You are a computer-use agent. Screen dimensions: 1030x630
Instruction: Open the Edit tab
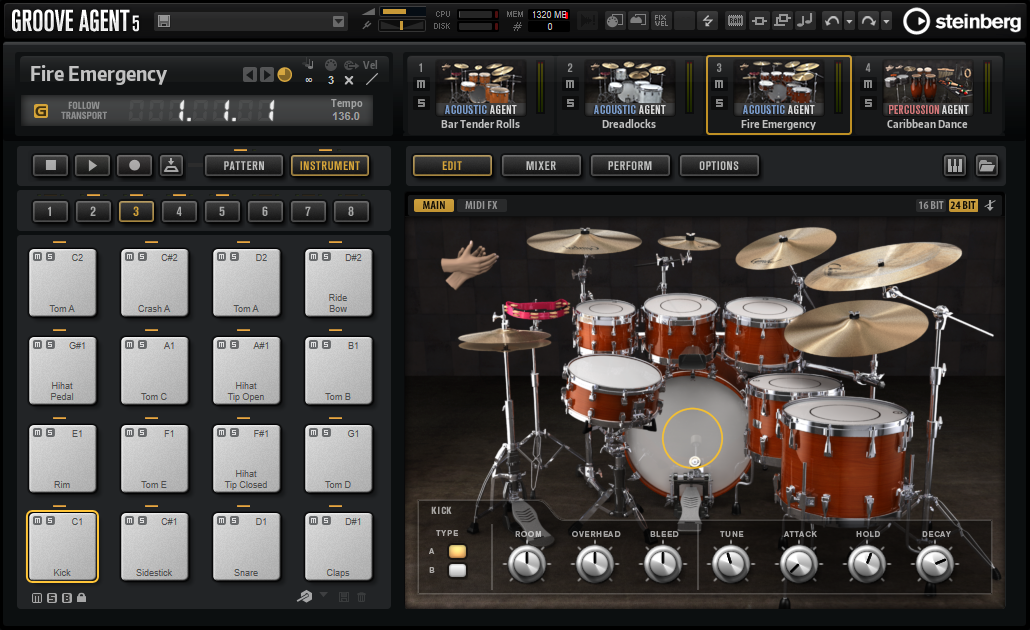click(x=452, y=166)
